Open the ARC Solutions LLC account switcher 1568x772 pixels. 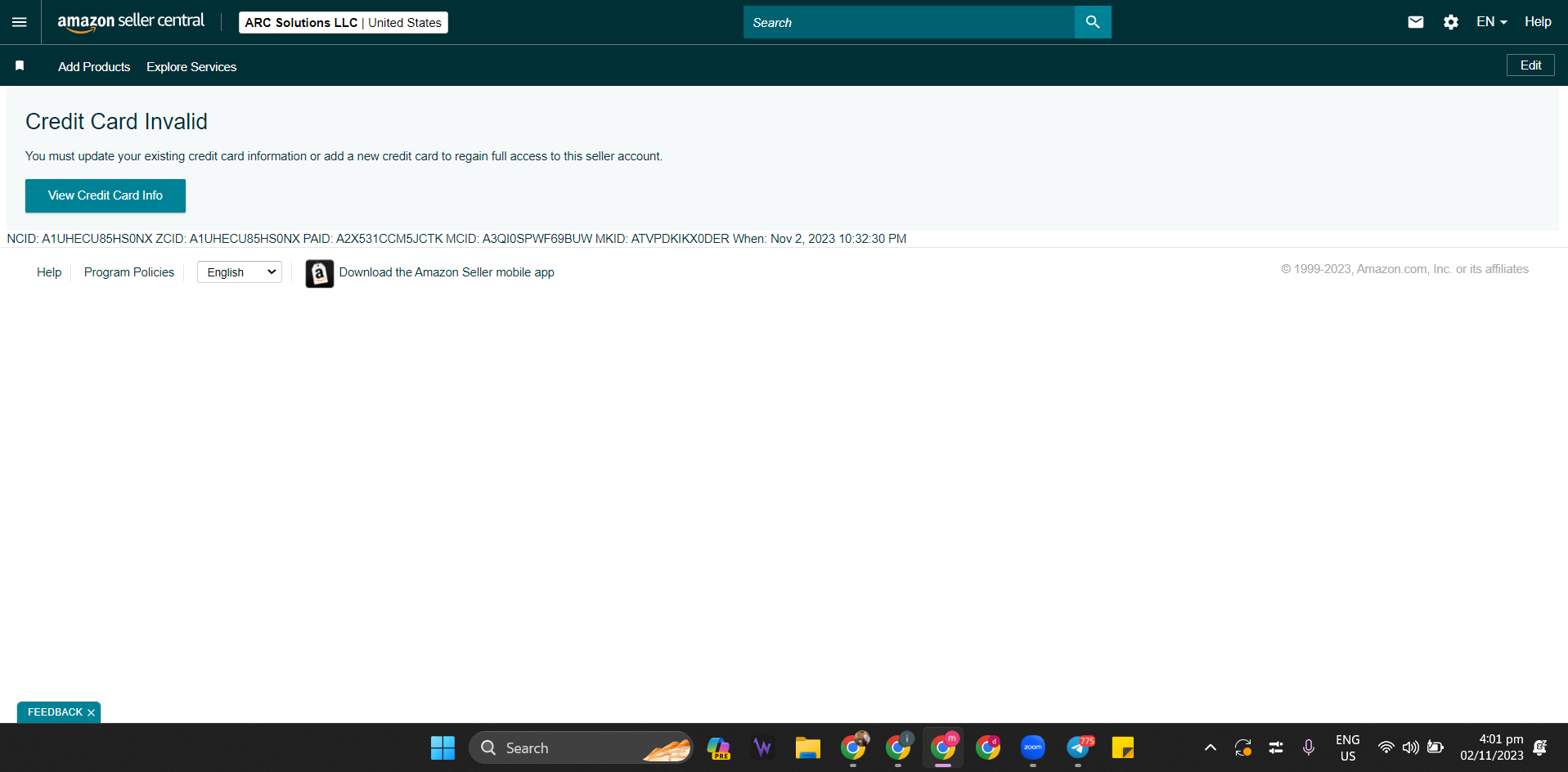pos(344,22)
